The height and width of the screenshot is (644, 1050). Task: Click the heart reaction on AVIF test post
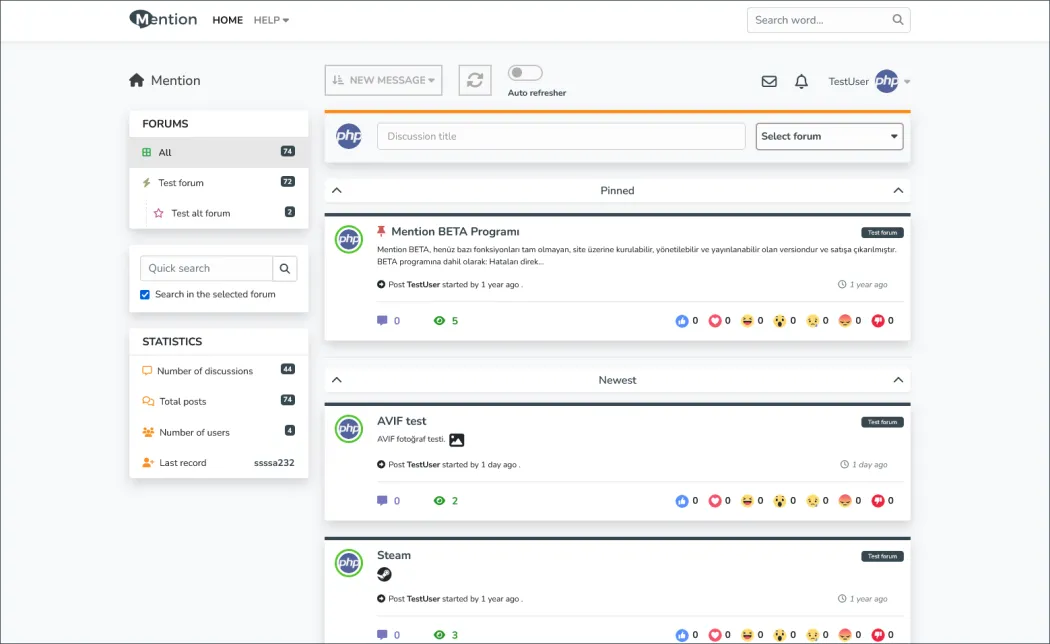click(715, 501)
